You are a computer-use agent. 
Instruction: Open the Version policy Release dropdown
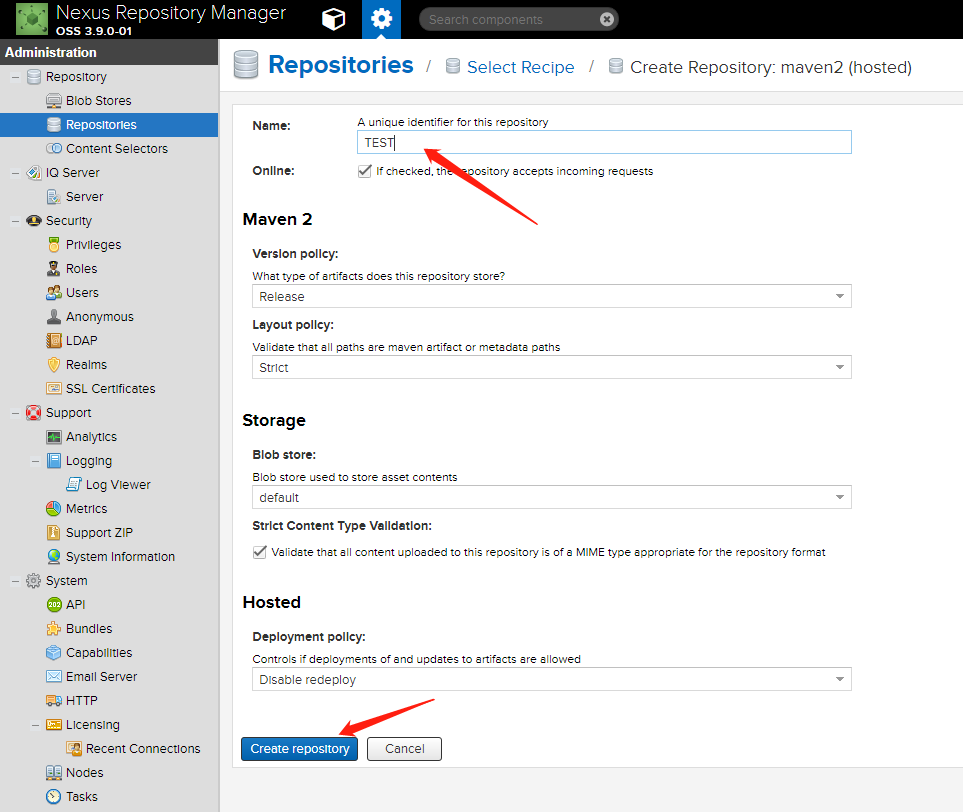(x=552, y=296)
